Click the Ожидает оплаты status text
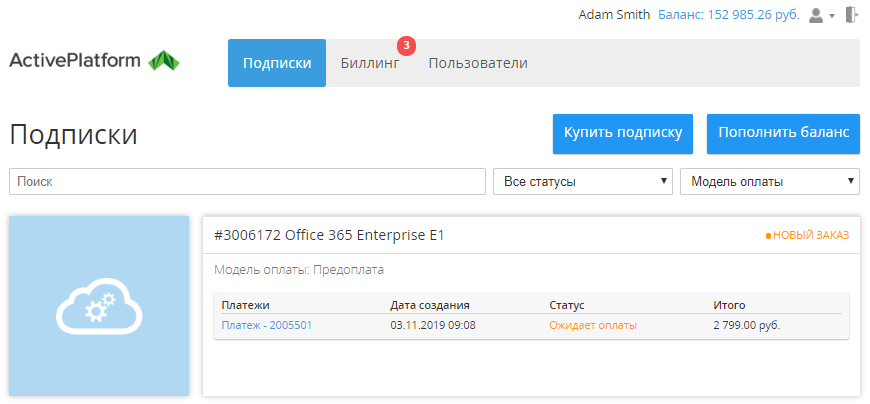 tap(593, 325)
